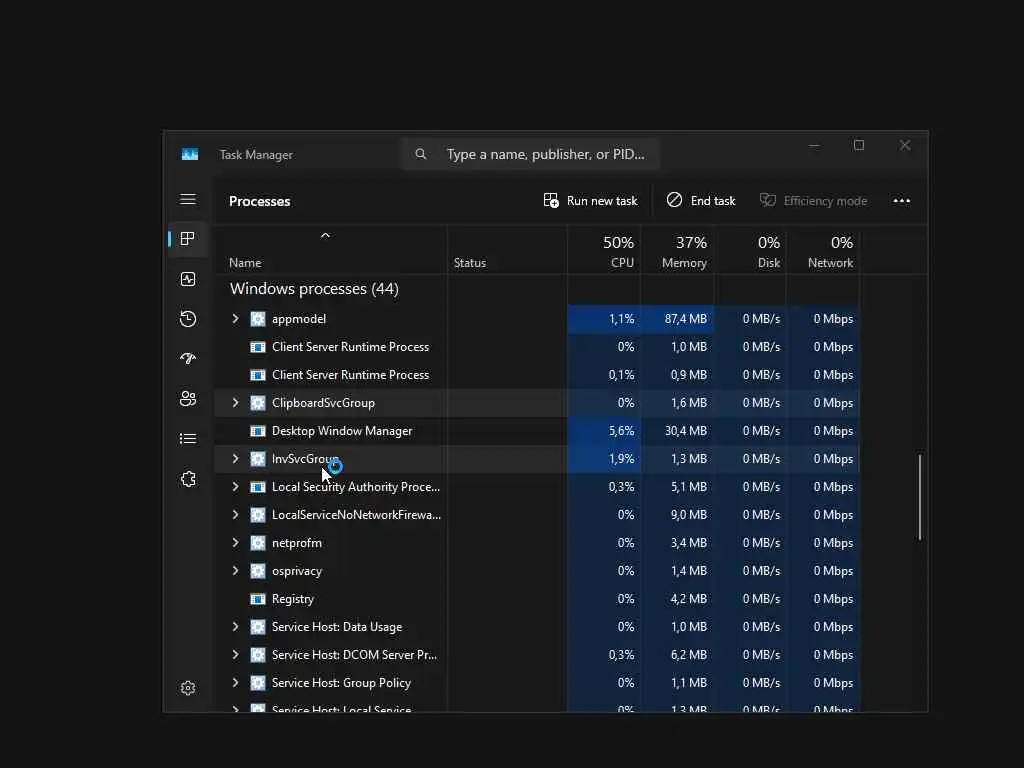Click End task button
Image resolution: width=1024 pixels, height=768 pixels.
[701, 200]
